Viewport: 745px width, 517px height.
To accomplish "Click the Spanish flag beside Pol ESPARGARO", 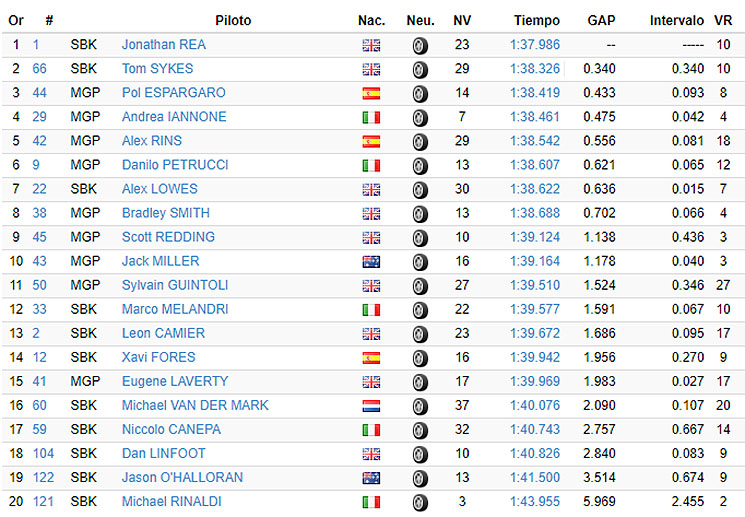I will click(x=371, y=94).
